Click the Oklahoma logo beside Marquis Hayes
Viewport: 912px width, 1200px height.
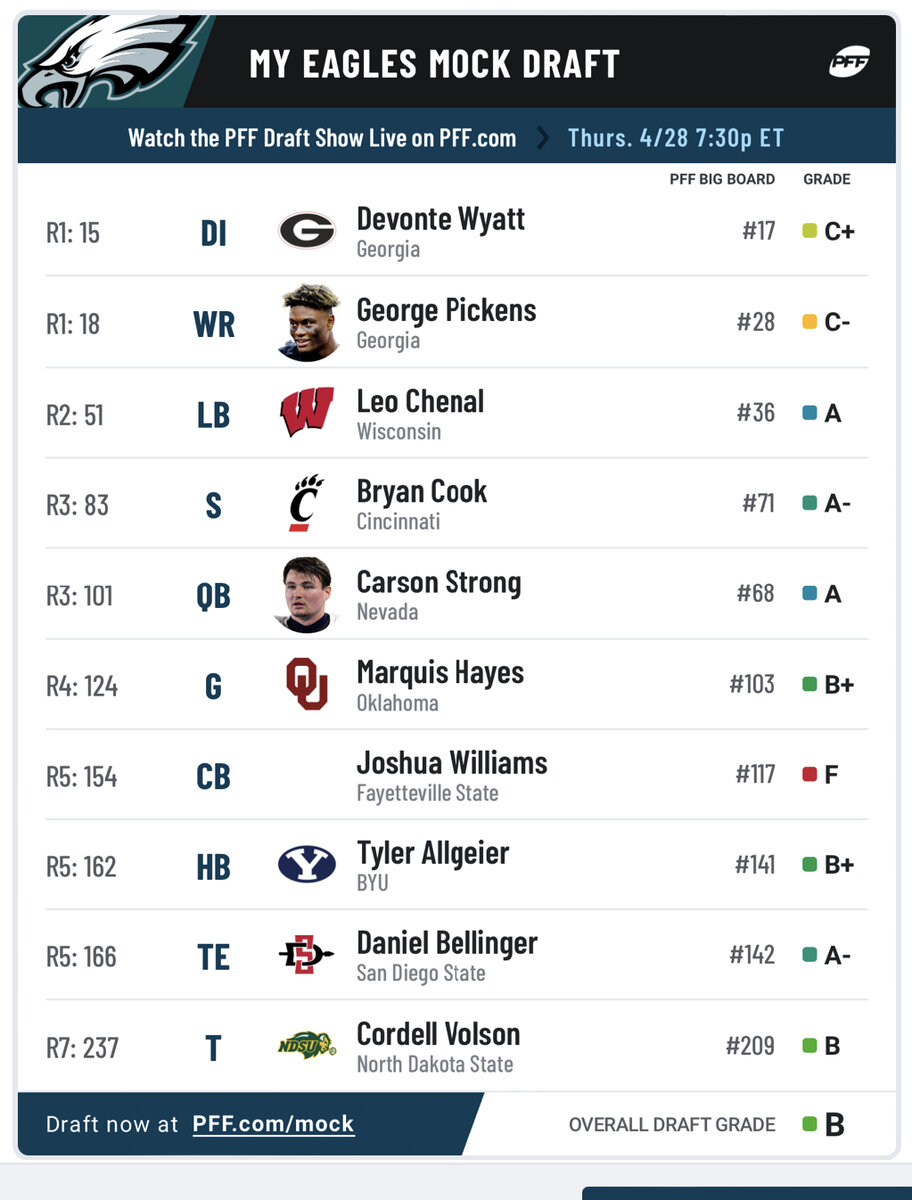click(x=307, y=684)
